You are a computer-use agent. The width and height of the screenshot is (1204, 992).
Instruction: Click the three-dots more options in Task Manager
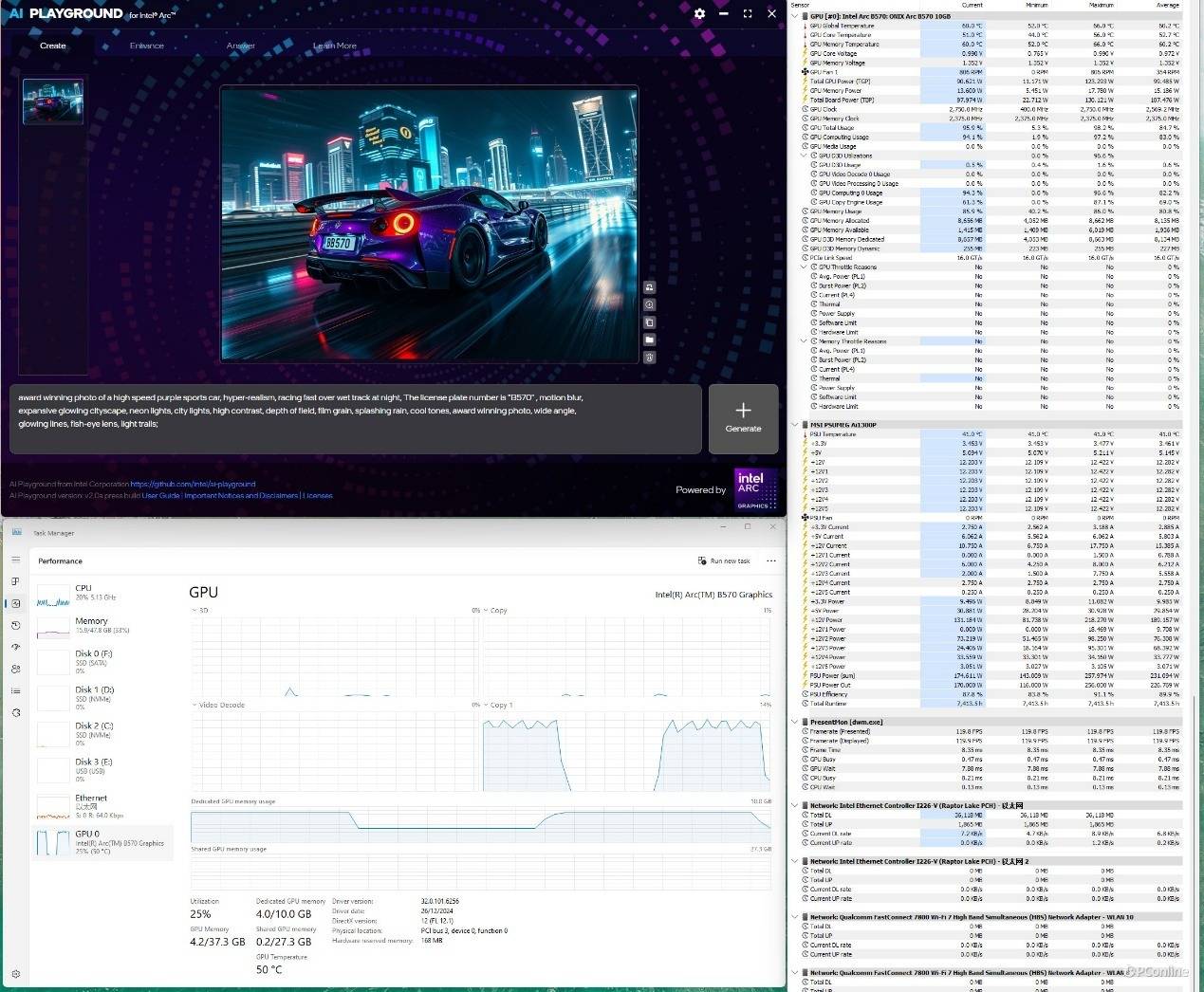(771, 560)
